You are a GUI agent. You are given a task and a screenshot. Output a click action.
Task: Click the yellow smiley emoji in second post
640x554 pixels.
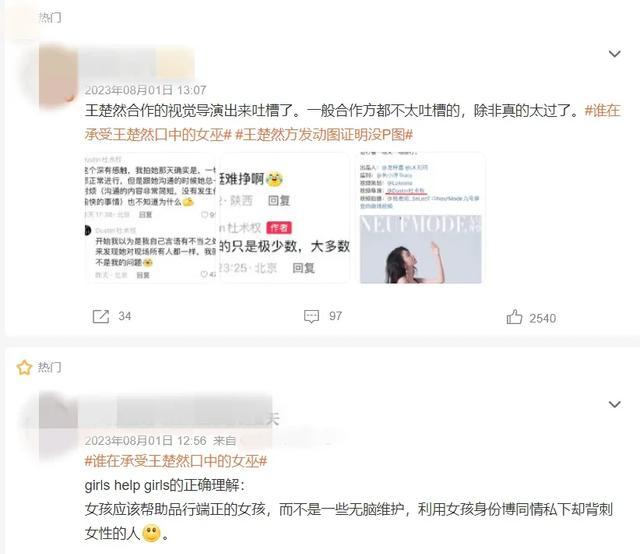(x=151, y=533)
